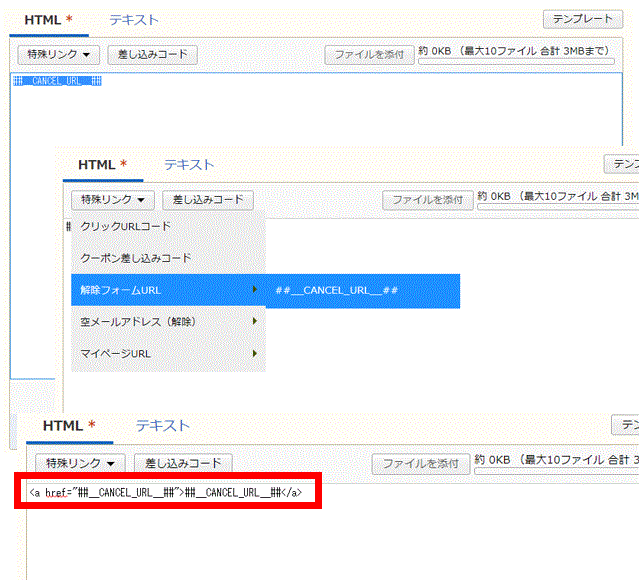Click highlighted CANCEL_URL text in top editor
639x580 pixels.
(x=57, y=81)
